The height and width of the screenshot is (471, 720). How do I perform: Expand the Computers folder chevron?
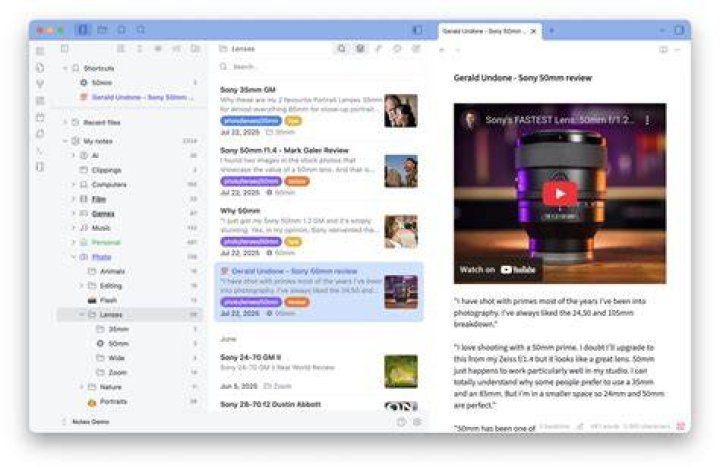point(73,185)
